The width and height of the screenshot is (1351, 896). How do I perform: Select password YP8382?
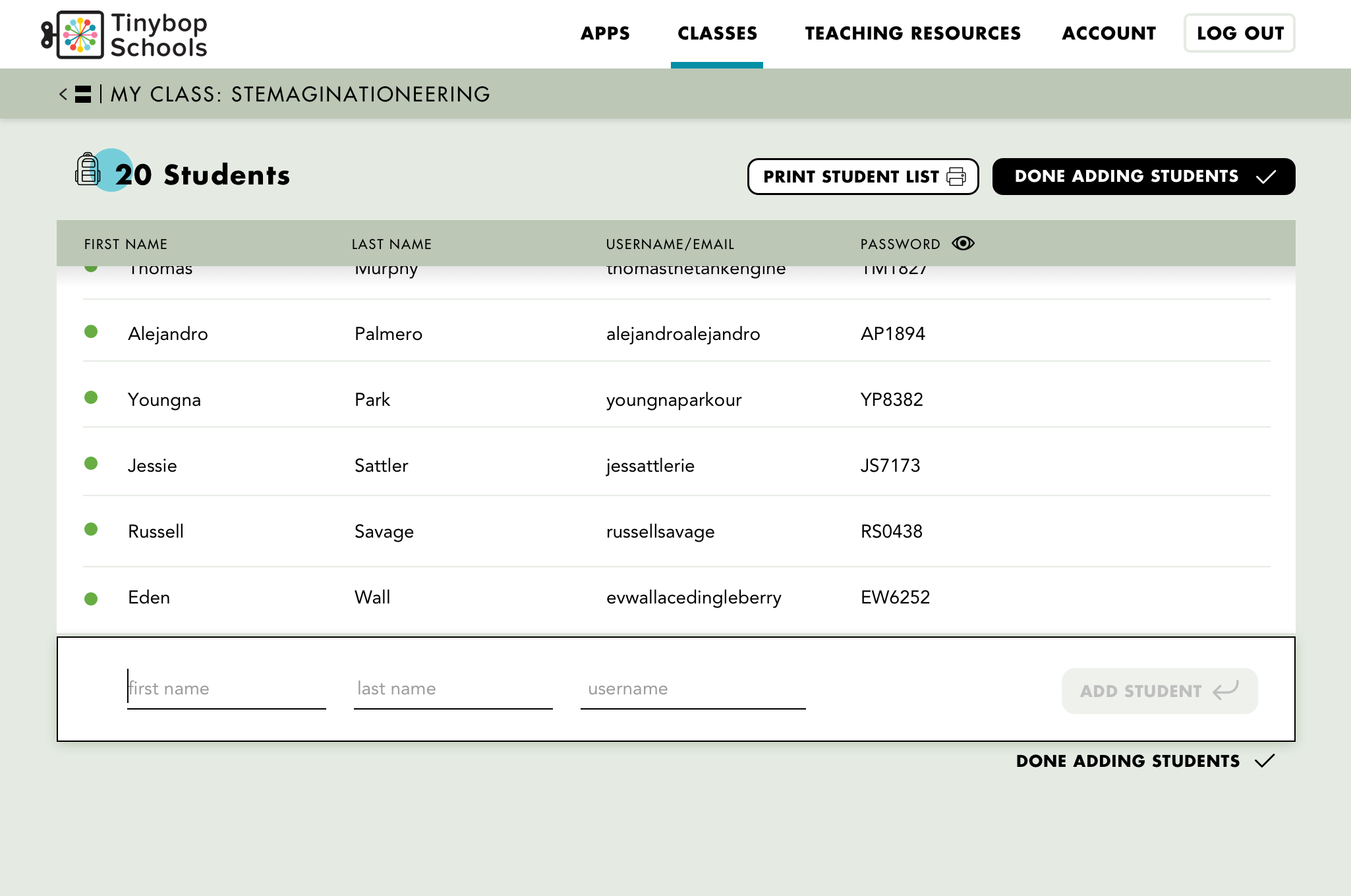(x=892, y=400)
